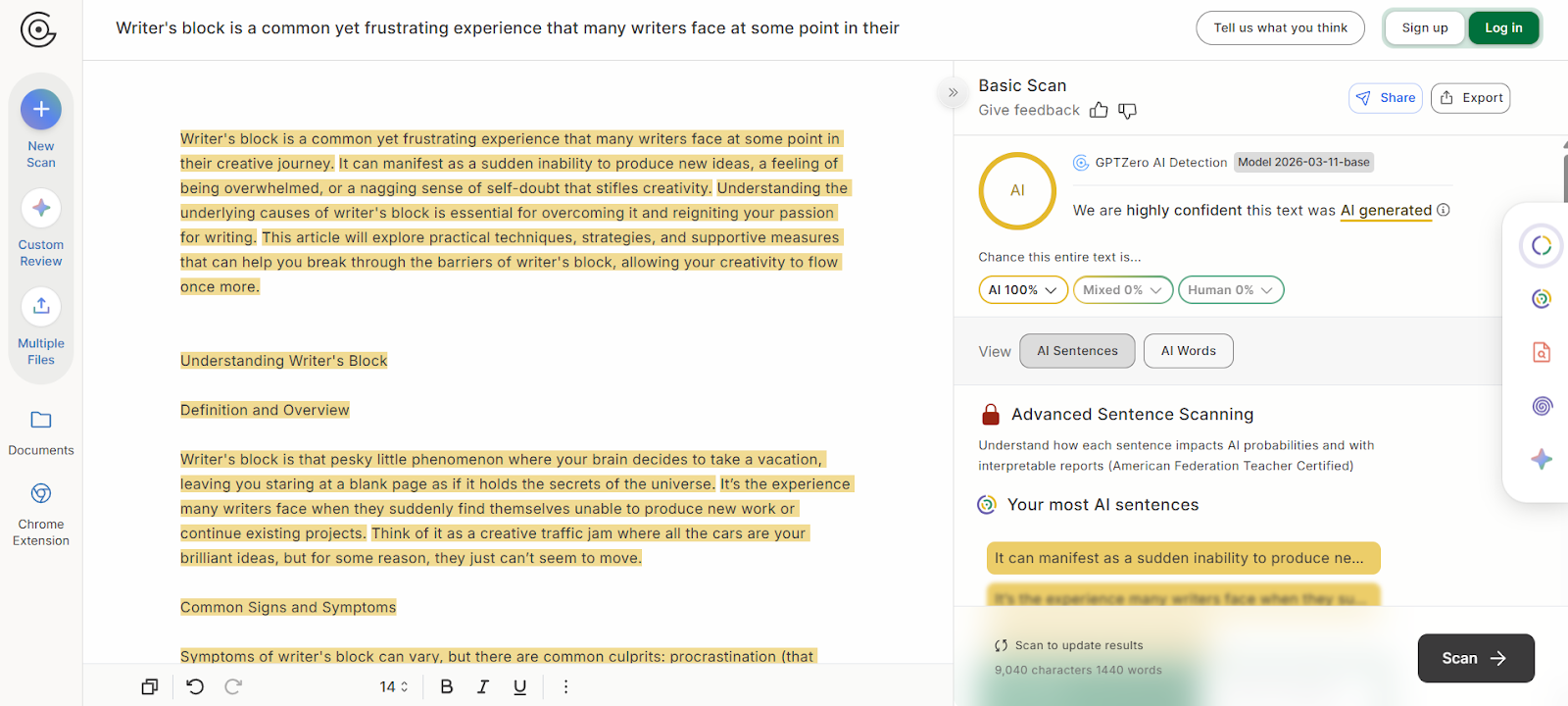Click the Definition and Overview heading
The image size is (1568, 706).
pyautogui.click(x=265, y=410)
